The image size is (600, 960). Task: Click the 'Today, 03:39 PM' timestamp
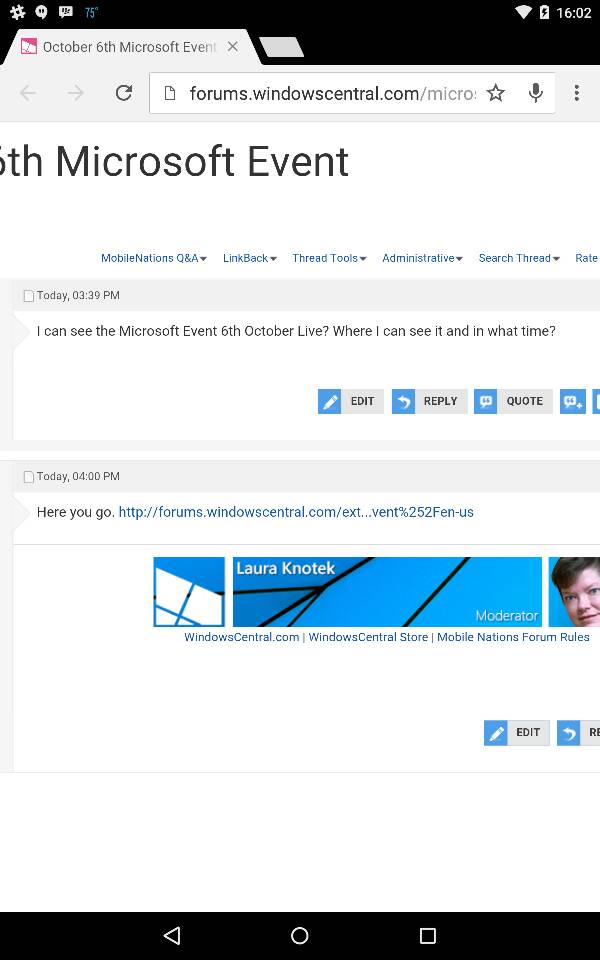78,296
